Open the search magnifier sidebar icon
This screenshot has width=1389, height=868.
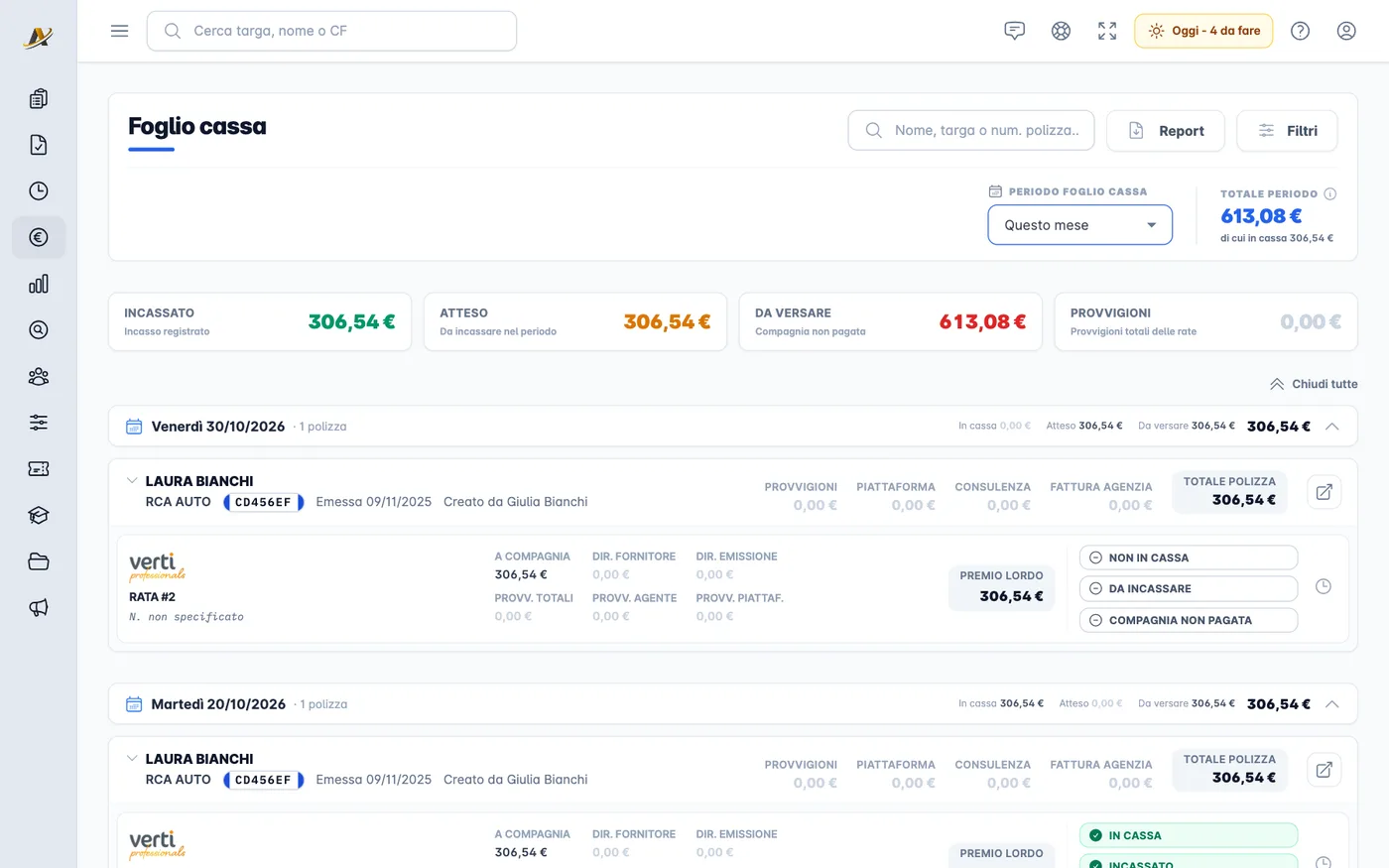point(39,330)
